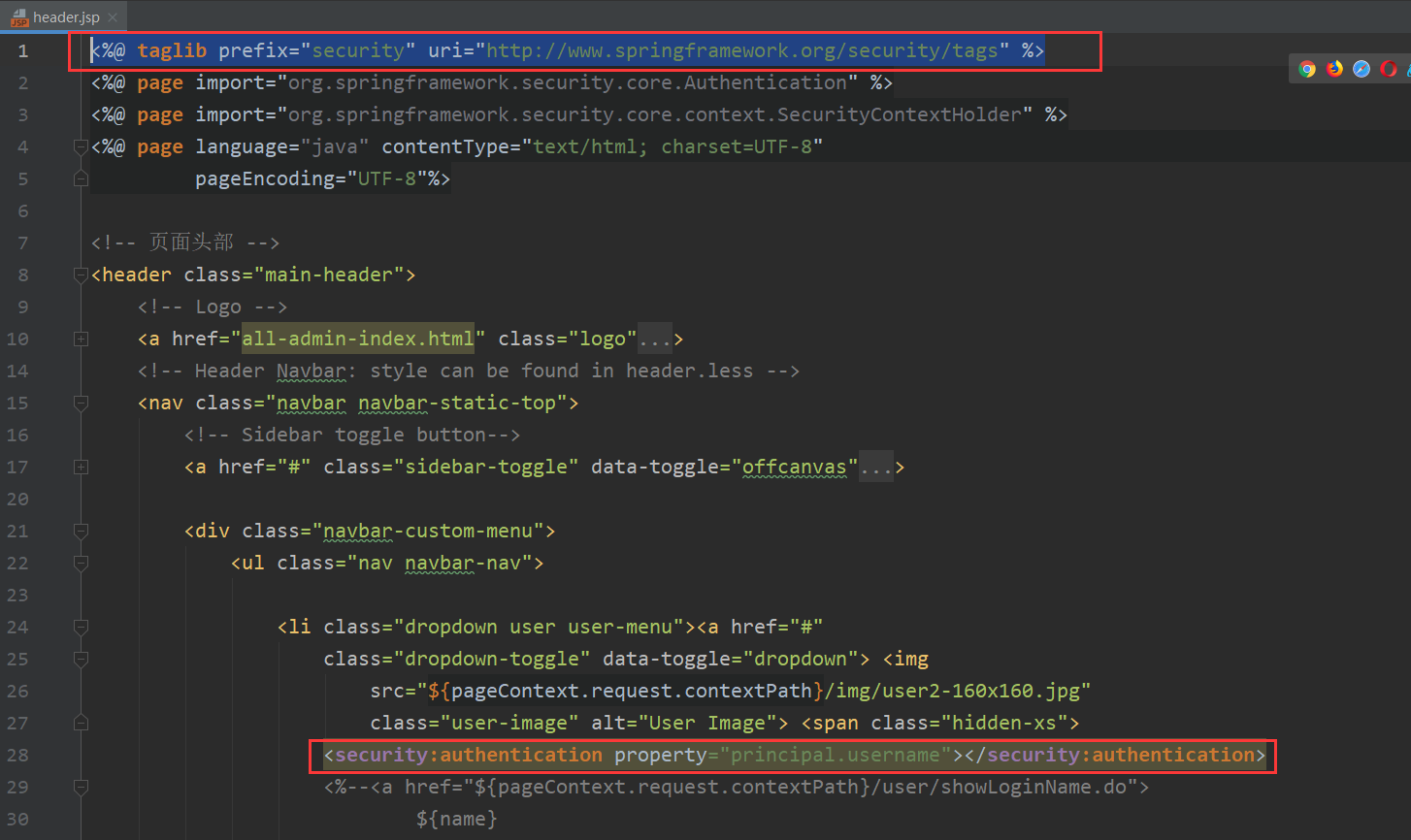Click the Sidebar toggle button comment
This screenshot has height=840, width=1411.
click(352, 435)
